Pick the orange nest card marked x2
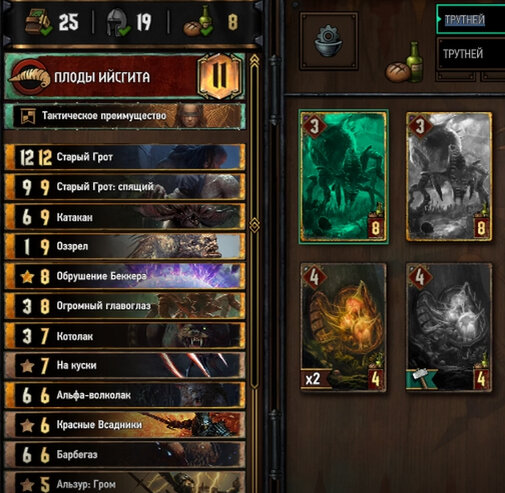505x493 pixels. [343, 327]
